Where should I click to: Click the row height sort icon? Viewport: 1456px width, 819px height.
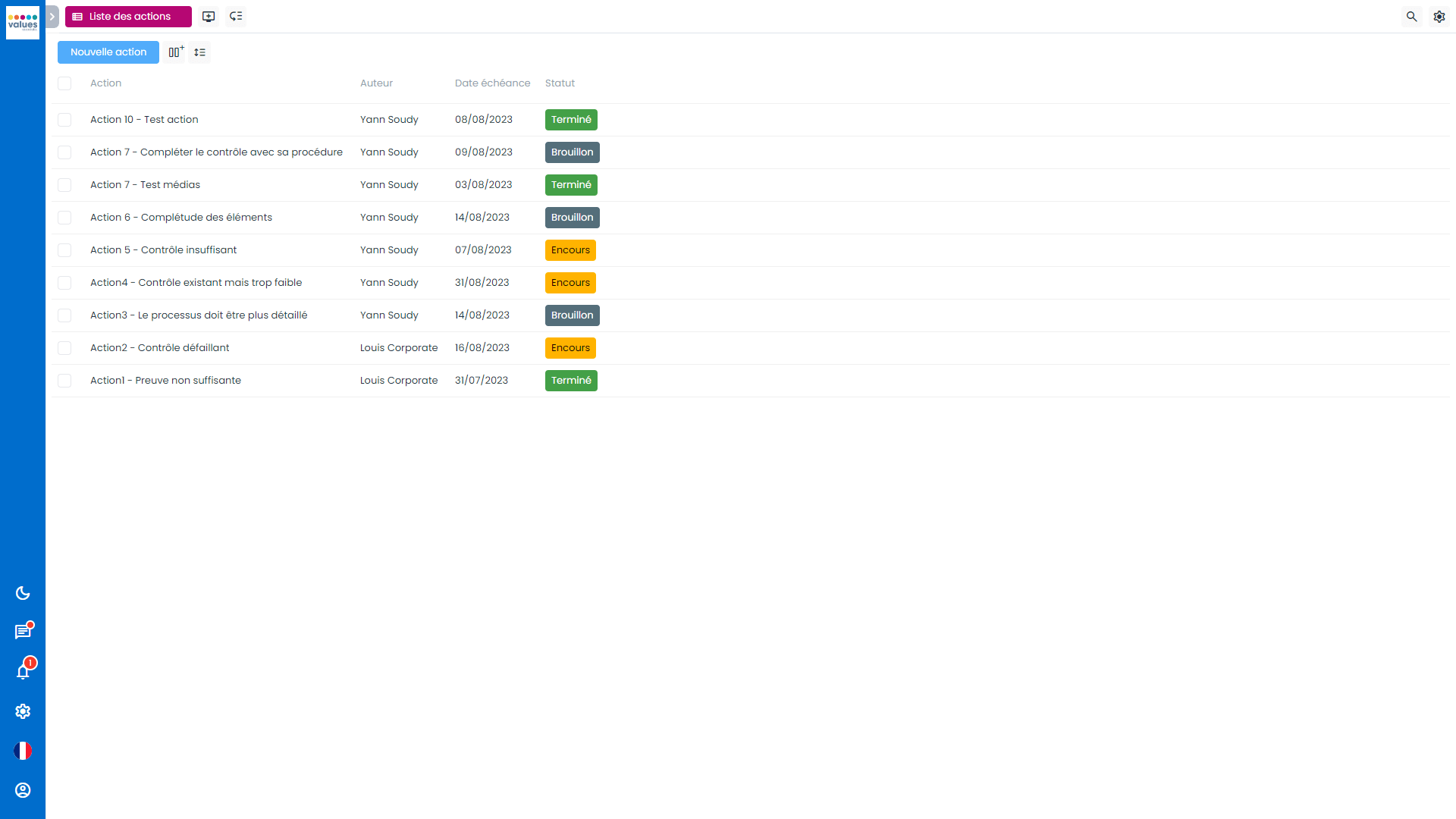click(x=200, y=52)
